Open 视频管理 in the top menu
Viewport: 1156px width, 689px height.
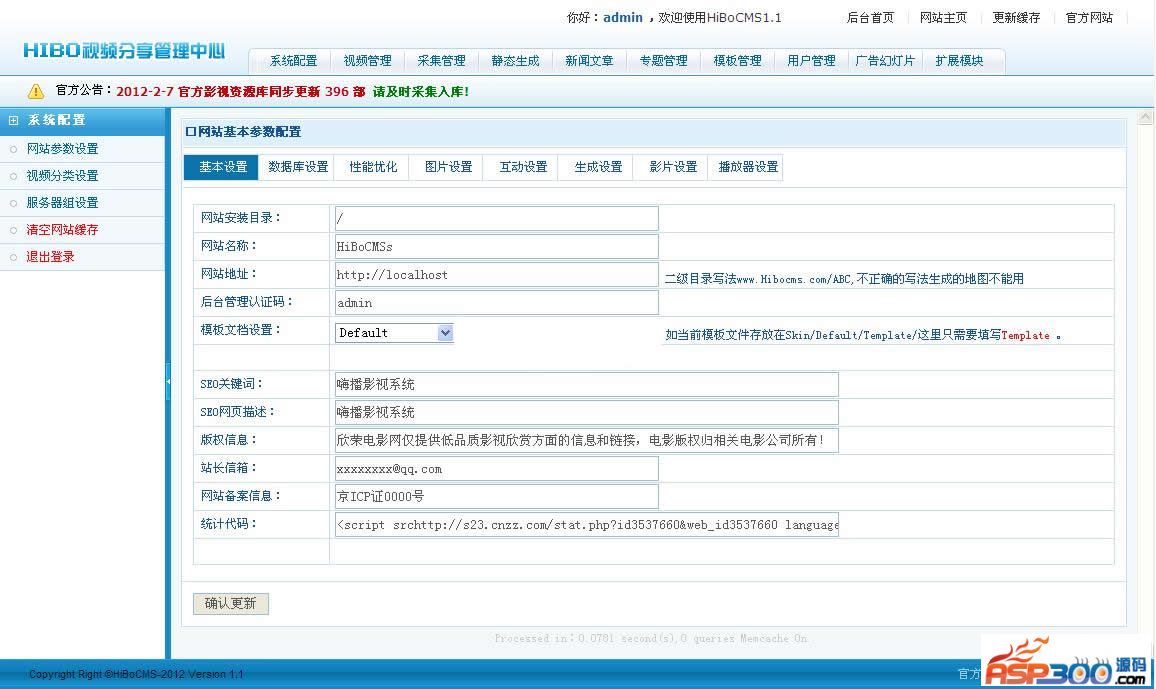pos(367,61)
